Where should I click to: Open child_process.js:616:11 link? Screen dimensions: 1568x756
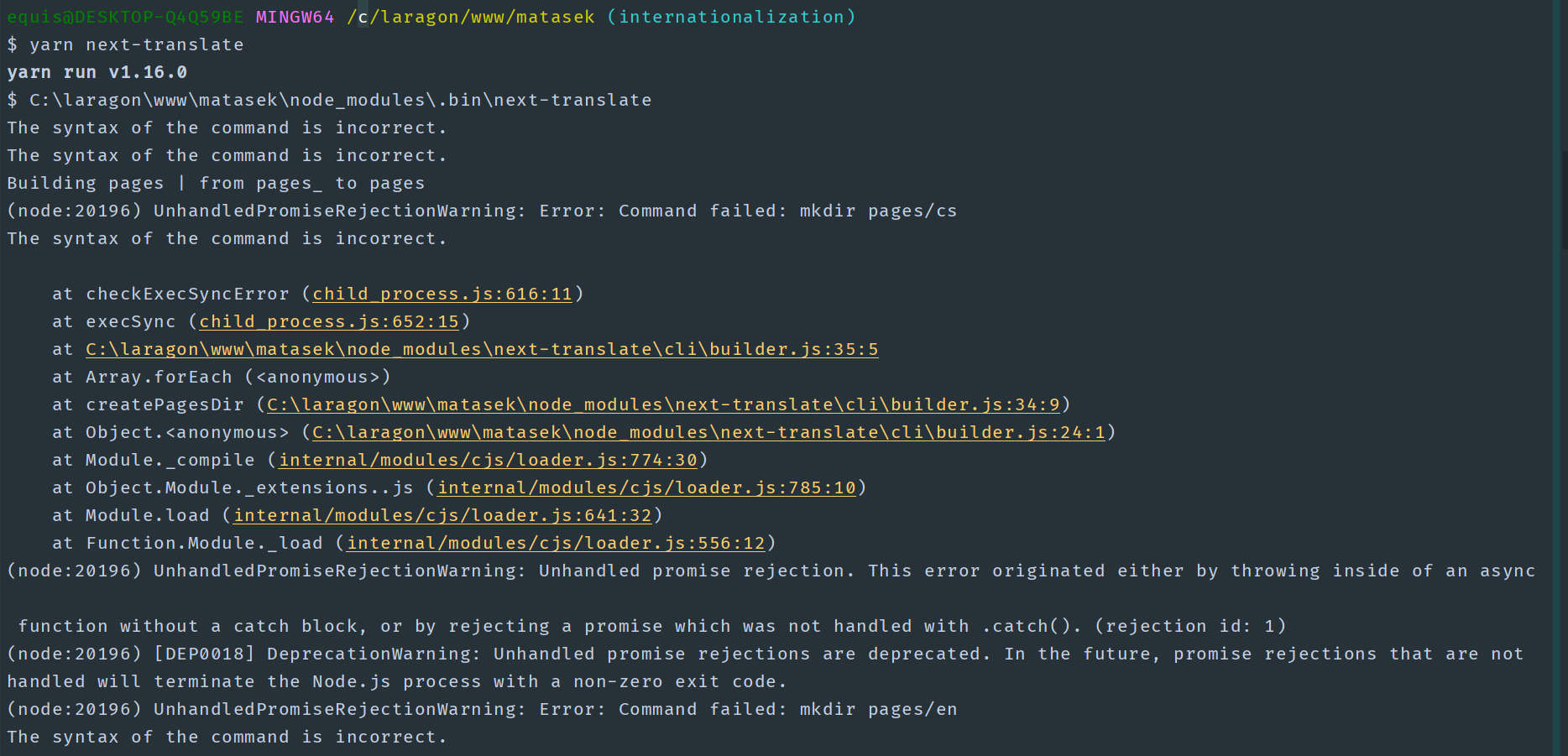(442, 294)
